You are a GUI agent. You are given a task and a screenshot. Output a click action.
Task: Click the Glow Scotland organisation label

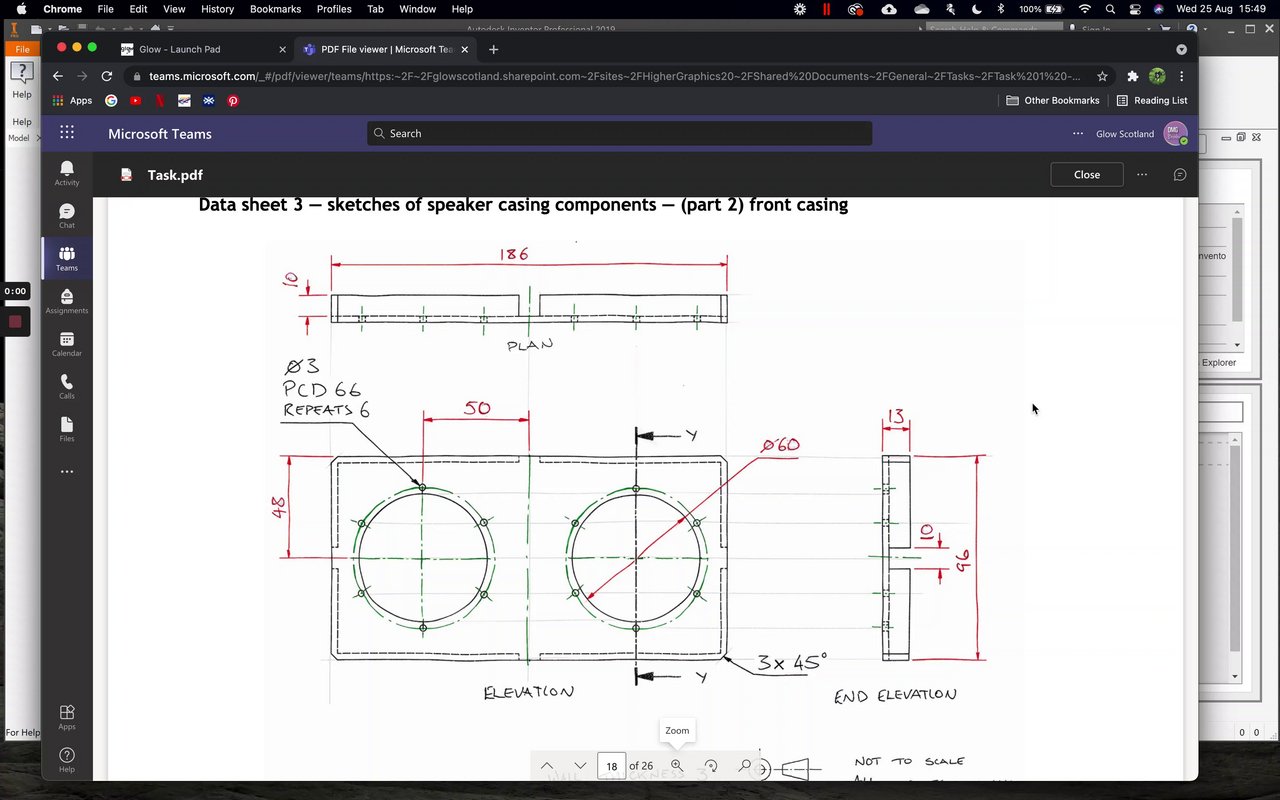point(1124,133)
